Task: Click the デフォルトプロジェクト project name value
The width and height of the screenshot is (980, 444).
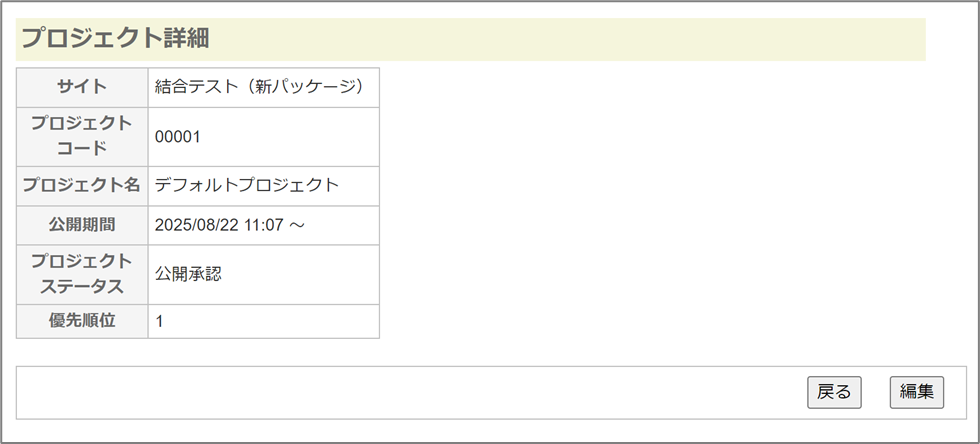Action: 247,185
